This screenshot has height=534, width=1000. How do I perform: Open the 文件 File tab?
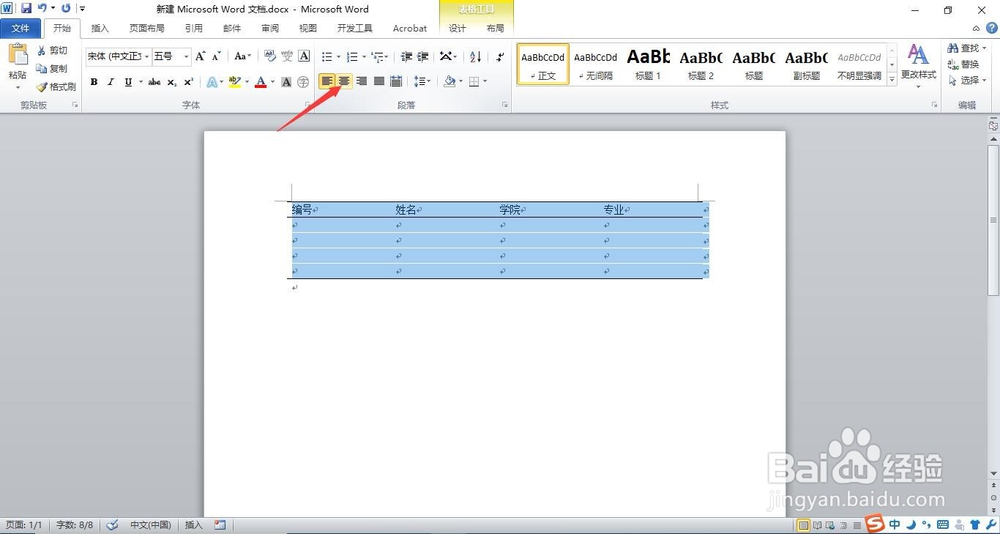pyautogui.click(x=20, y=28)
